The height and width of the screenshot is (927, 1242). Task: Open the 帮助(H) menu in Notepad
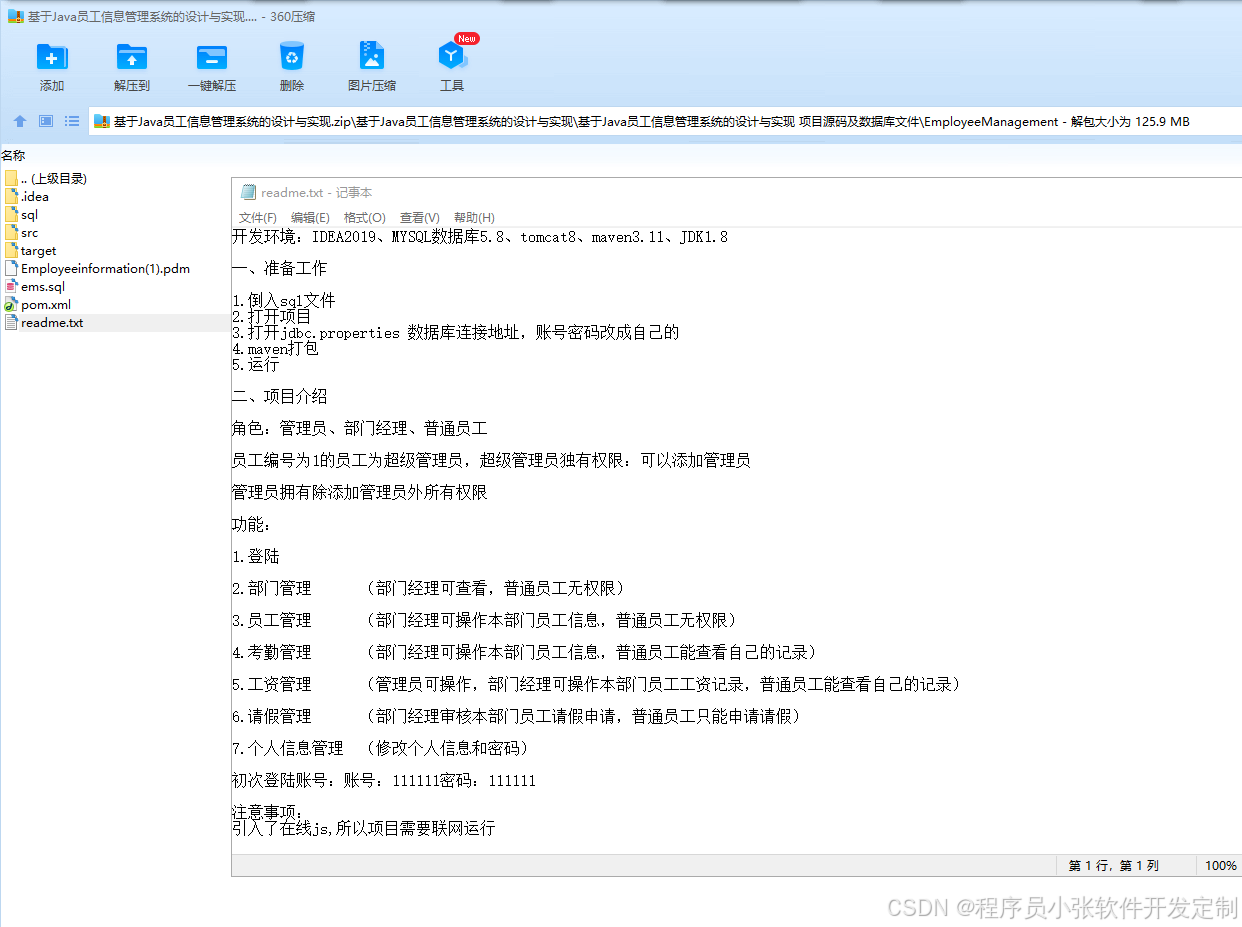pos(474,217)
